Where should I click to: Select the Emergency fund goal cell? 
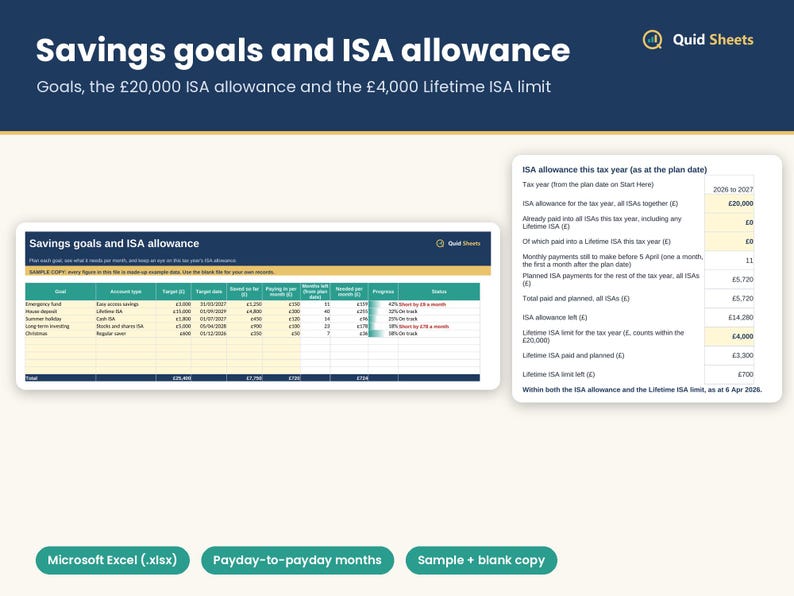[x=60, y=304]
